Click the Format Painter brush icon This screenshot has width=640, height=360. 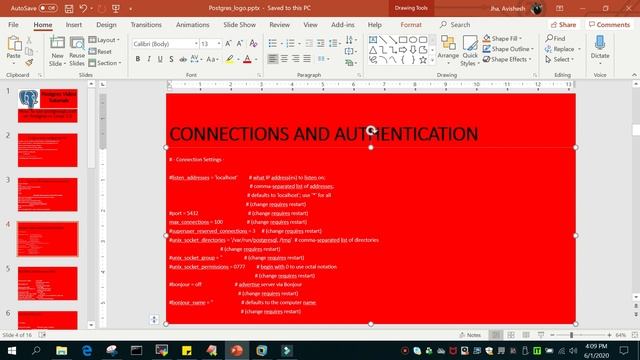[x=29, y=62]
